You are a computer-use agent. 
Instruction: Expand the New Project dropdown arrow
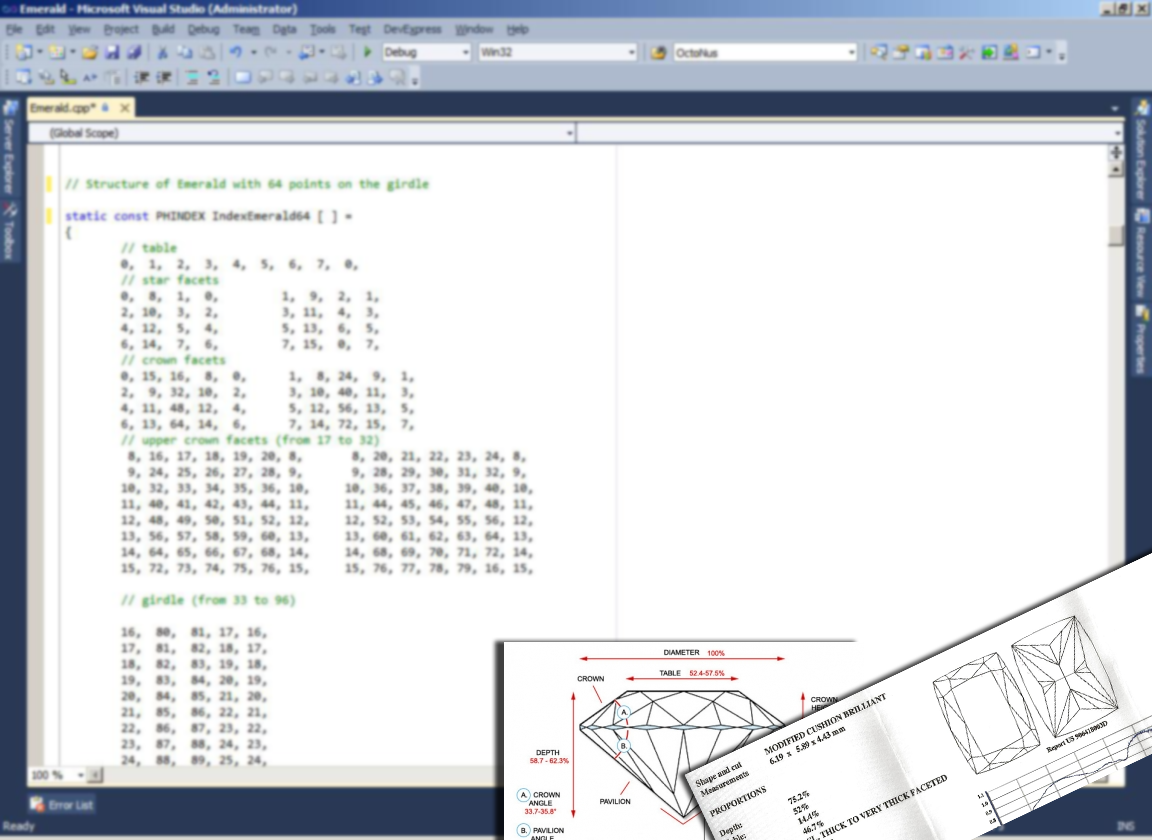pyautogui.click(x=40, y=52)
